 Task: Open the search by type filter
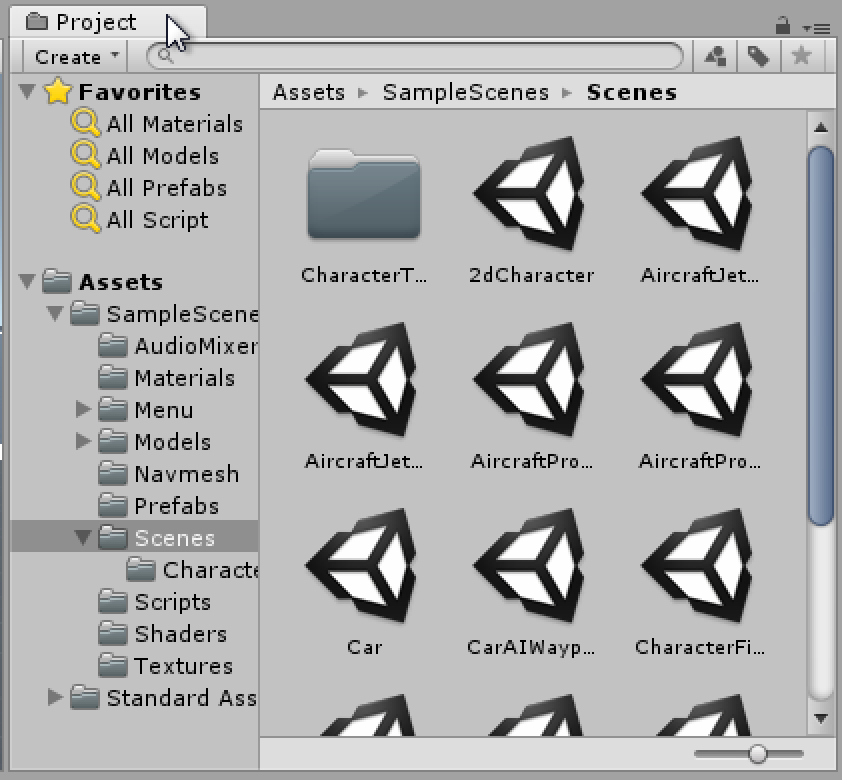tap(716, 56)
